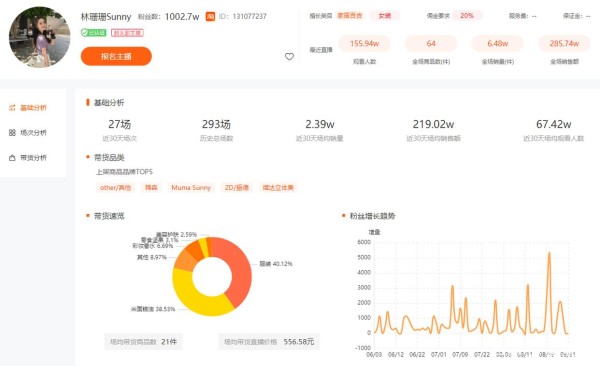Select the Muma Sunny brand tag

191,188
